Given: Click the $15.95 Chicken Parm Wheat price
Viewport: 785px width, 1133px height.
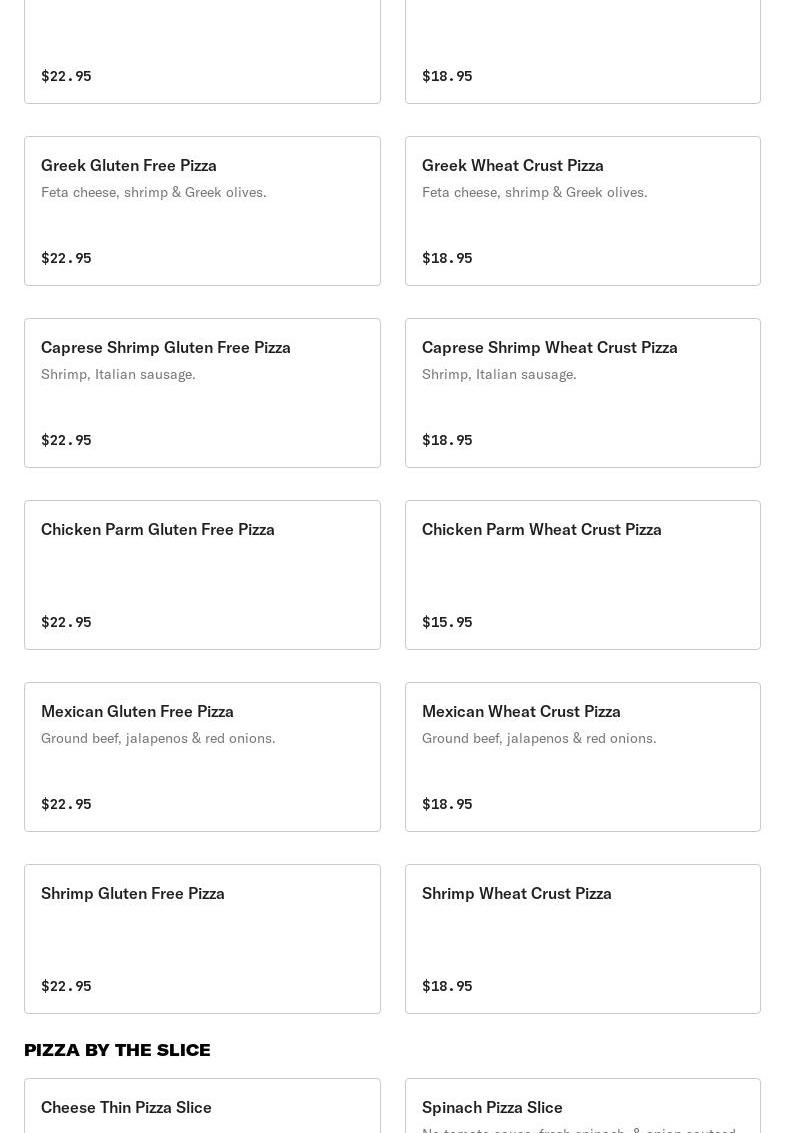Looking at the screenshot, I should point(447,622).
